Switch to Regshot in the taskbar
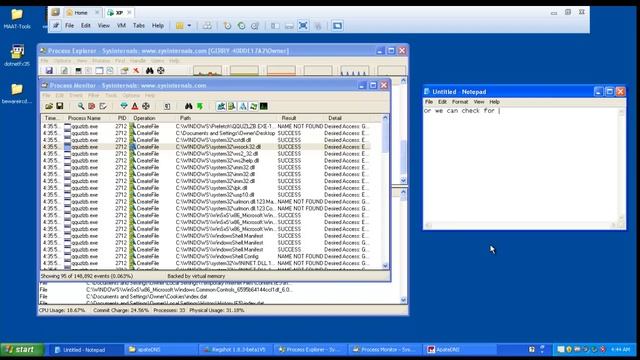This screenshot has height=360, width=640. tap(236, 349)
